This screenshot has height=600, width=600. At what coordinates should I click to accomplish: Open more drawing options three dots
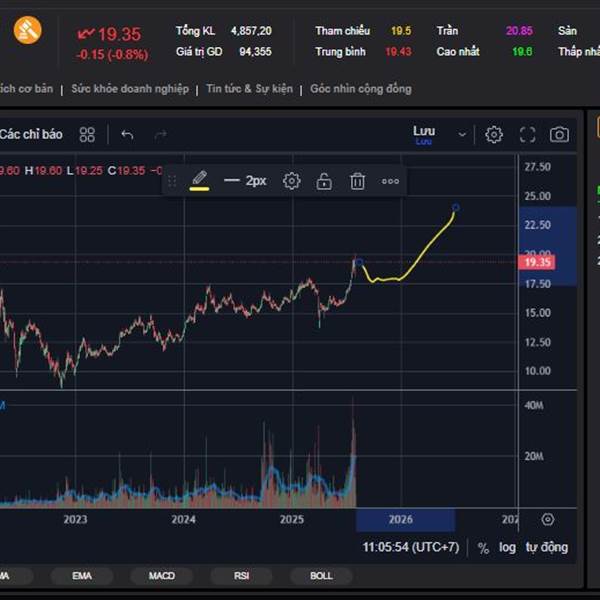point(390,181)
